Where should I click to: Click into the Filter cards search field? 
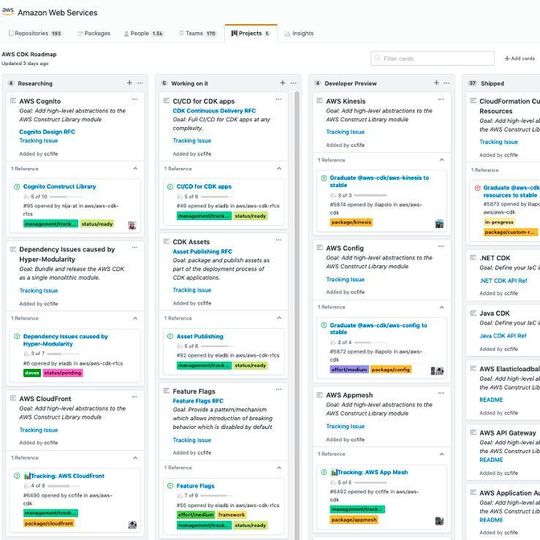tap(433, 59)
